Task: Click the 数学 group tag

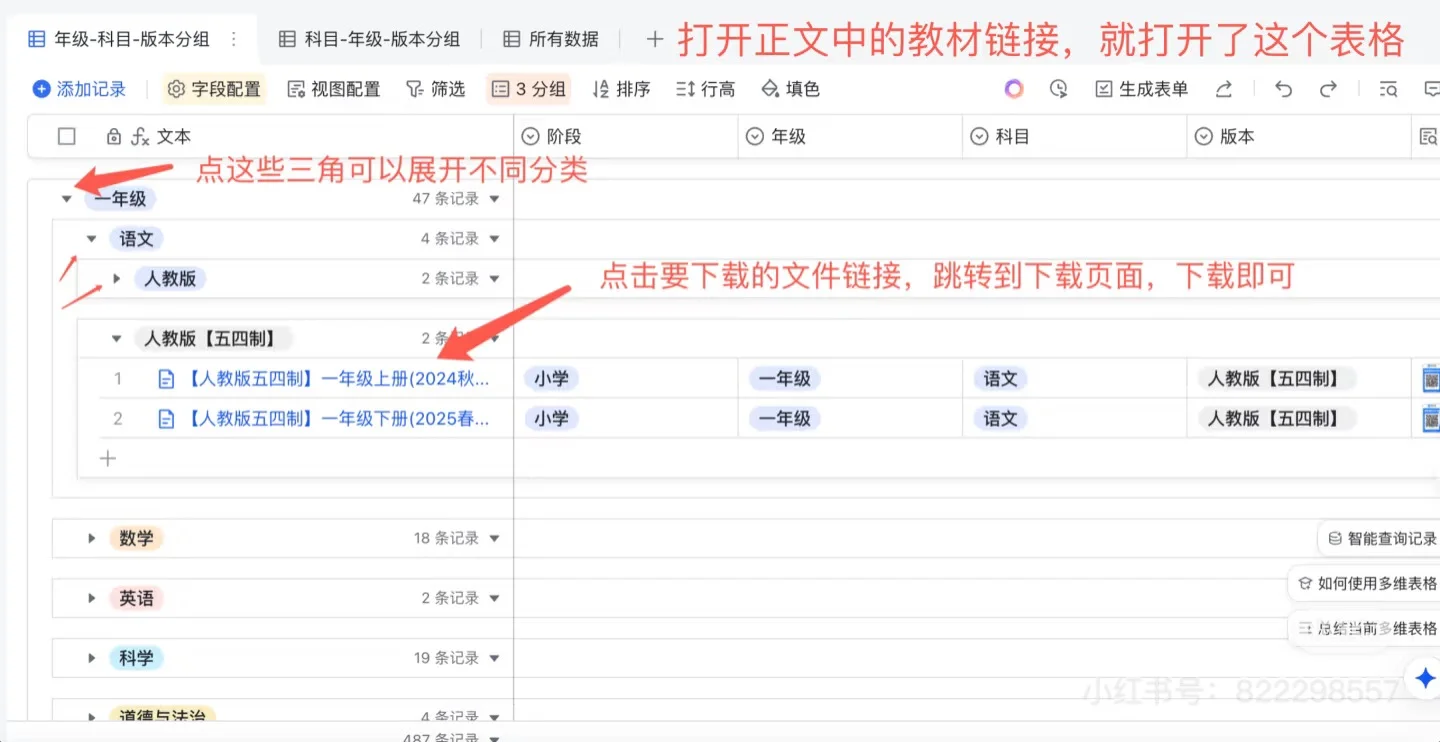Action: [136, 539]
